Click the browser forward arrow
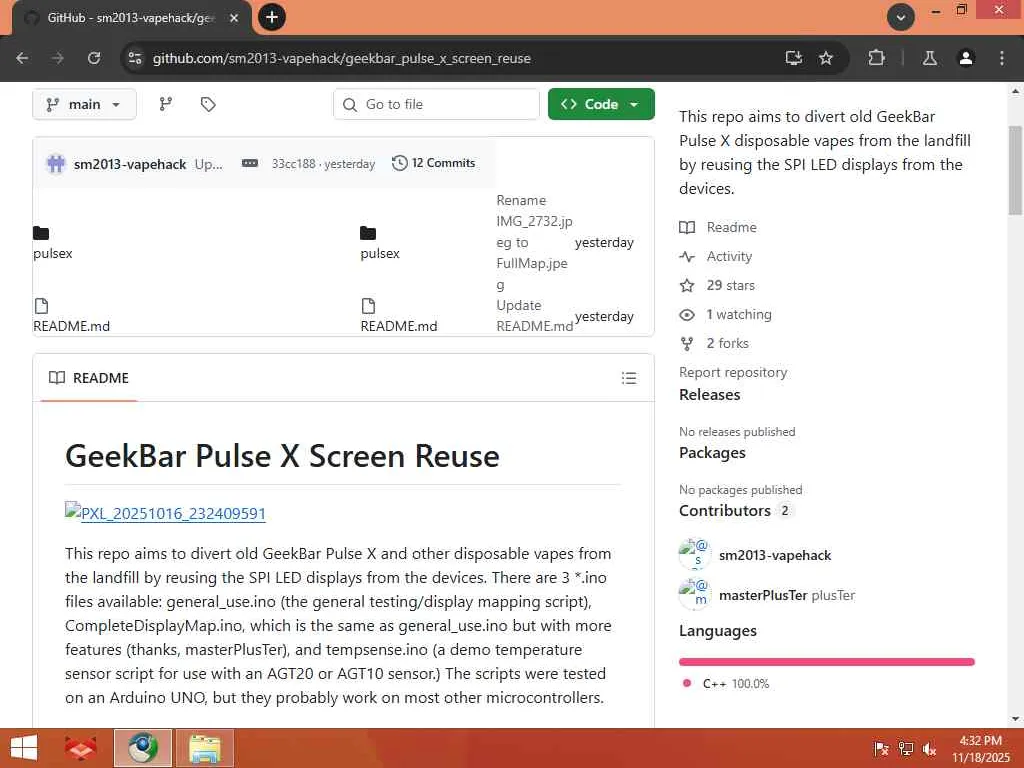 [x=58, y=58]
